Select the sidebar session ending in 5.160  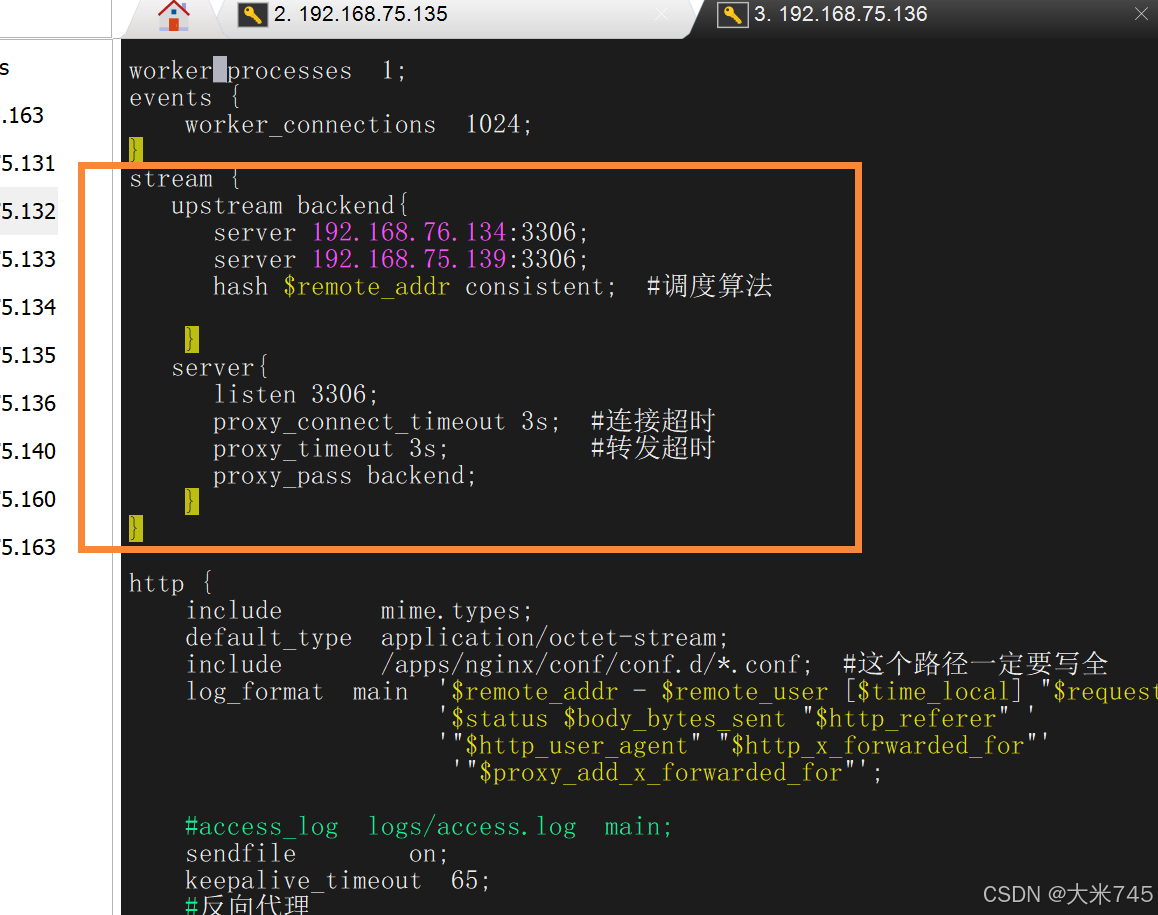tap(28, 499)
